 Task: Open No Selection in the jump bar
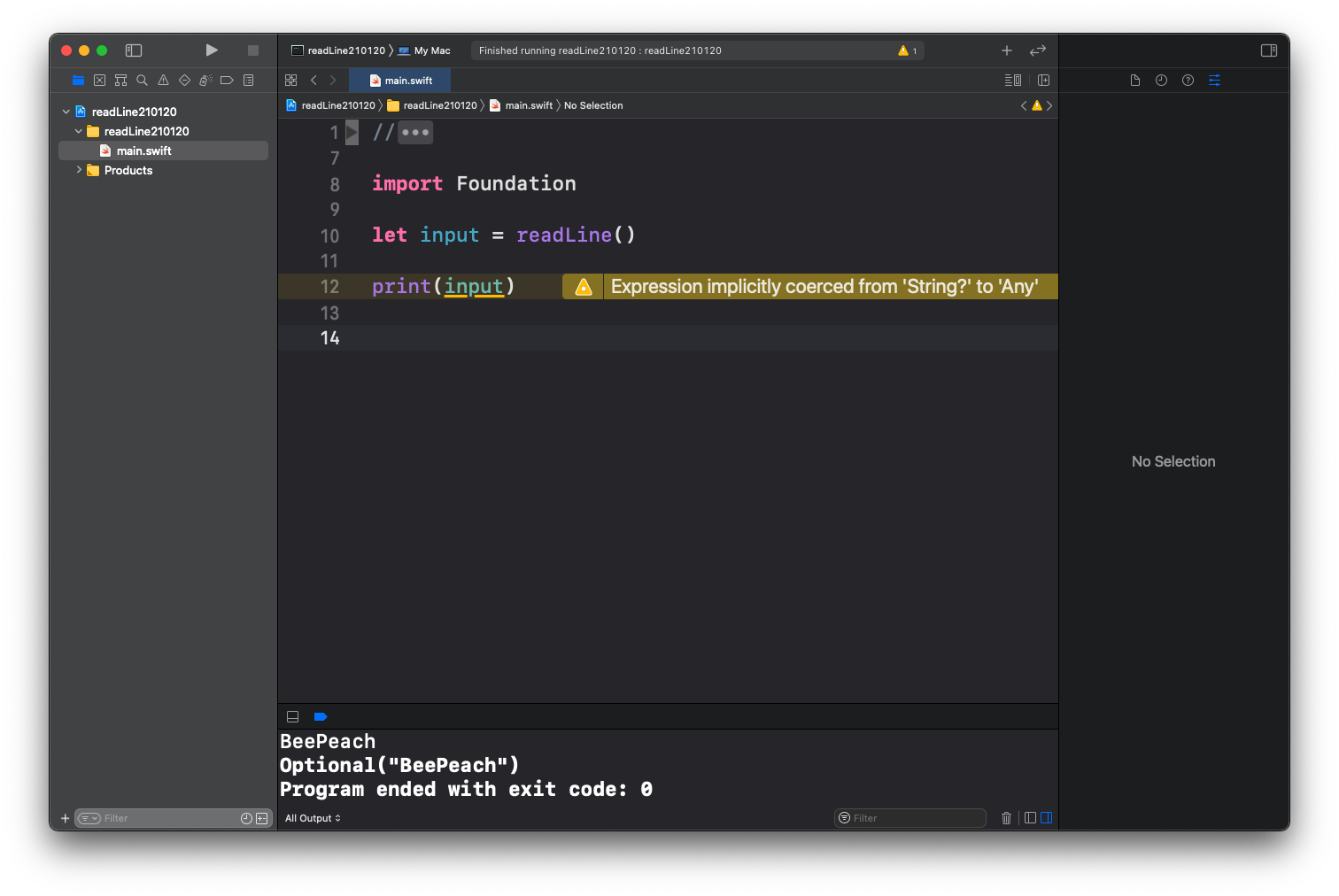pyautogui.click(x=593, y=105)
